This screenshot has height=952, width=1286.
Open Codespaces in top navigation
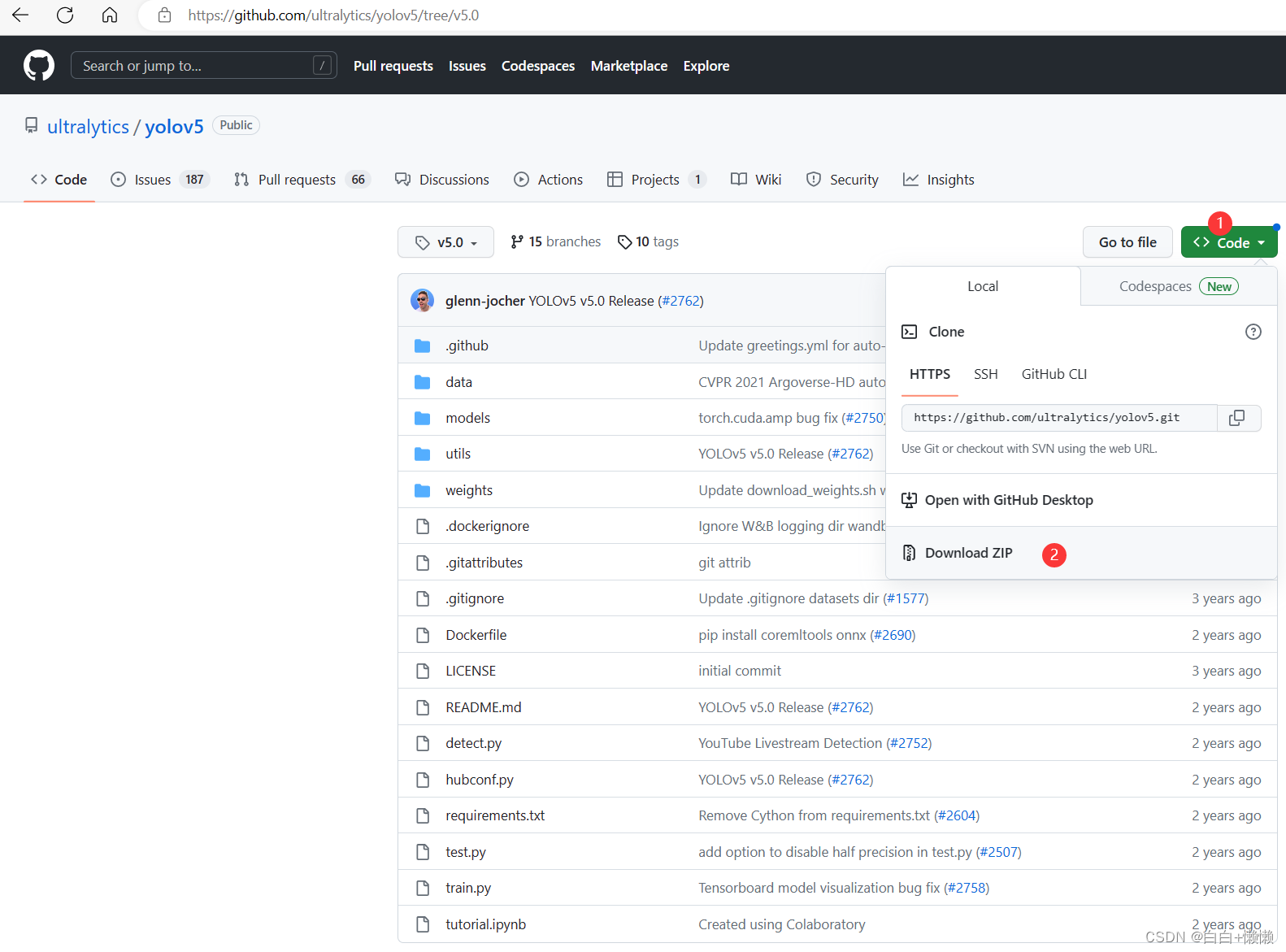coord(538,66)
